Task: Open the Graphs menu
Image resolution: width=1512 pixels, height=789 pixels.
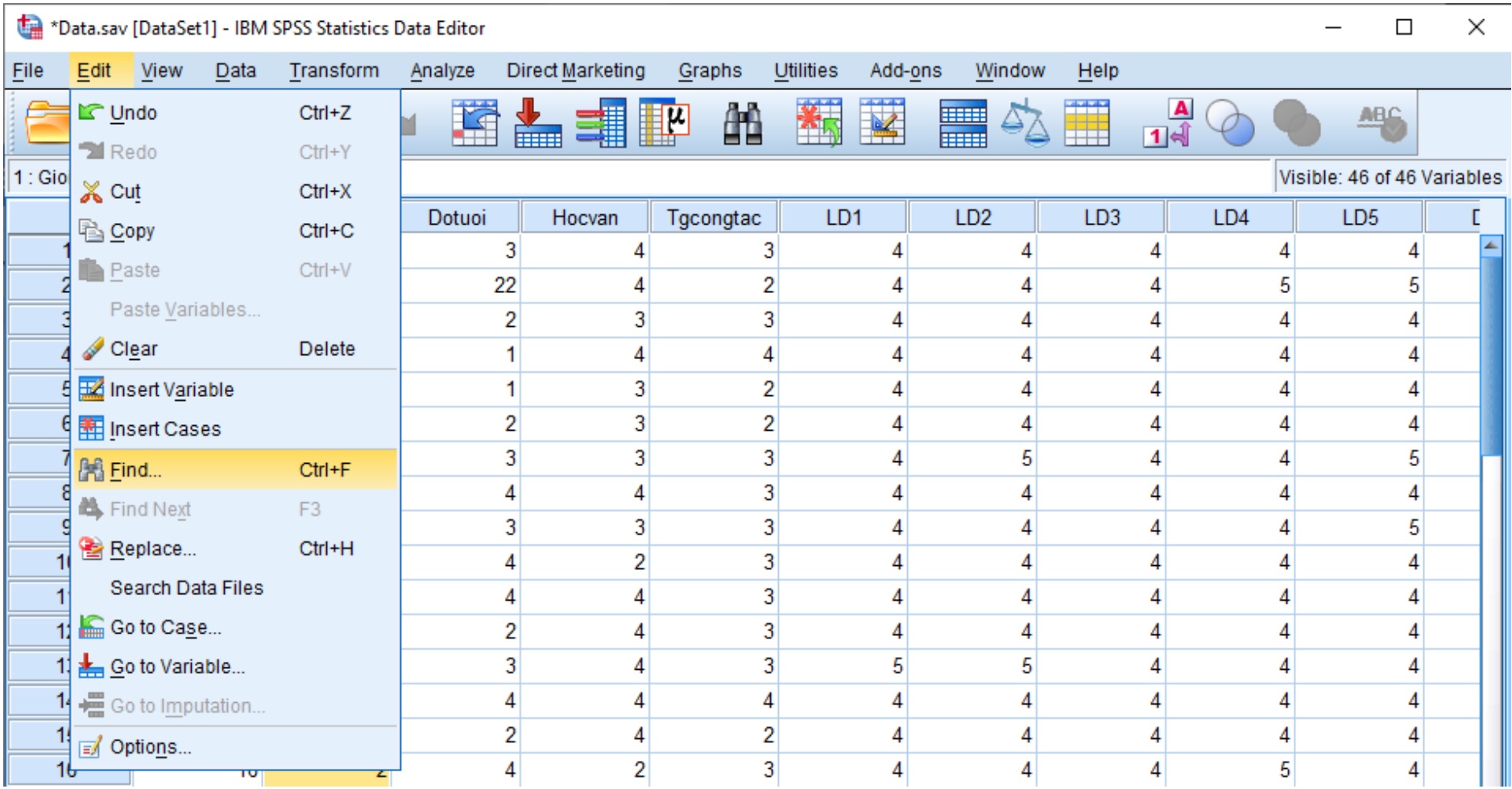Action: (710, 71)
